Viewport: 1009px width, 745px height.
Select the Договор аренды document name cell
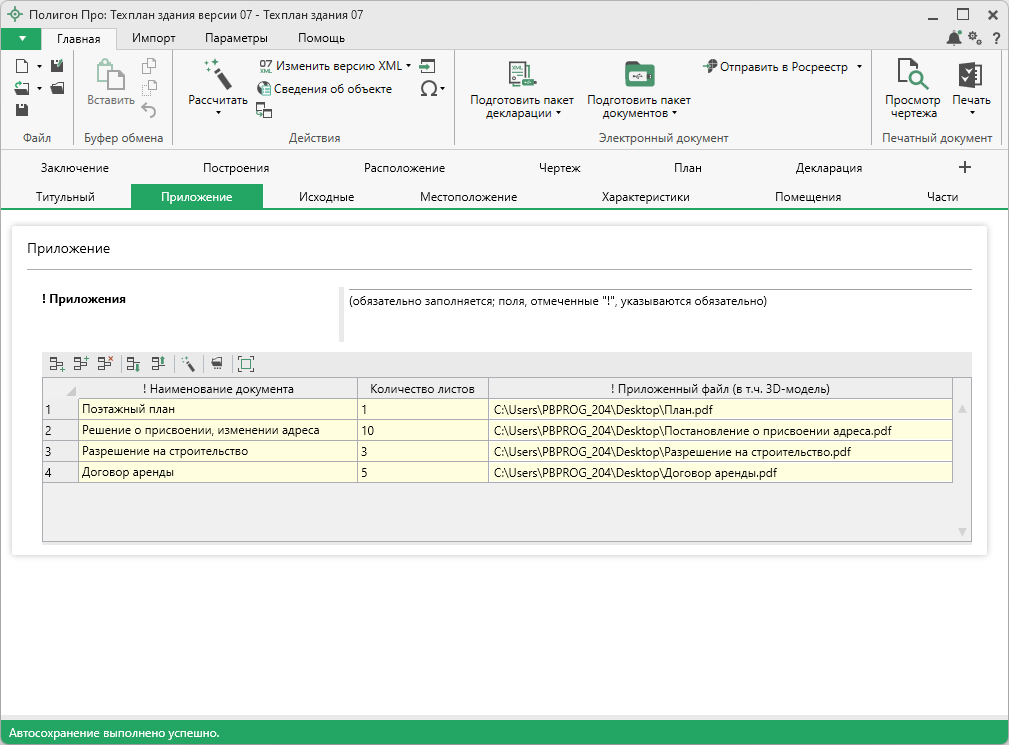point(217,472)
